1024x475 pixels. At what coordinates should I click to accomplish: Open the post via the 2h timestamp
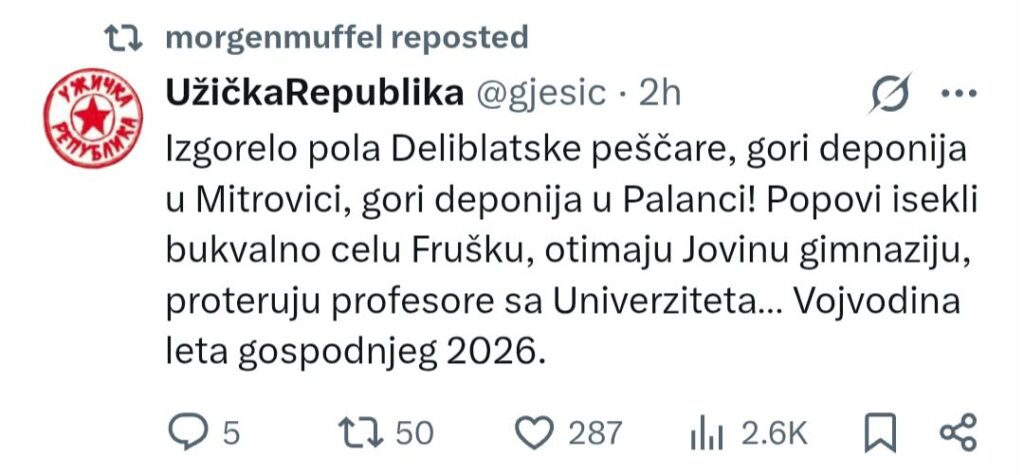(x=660, y=95)
